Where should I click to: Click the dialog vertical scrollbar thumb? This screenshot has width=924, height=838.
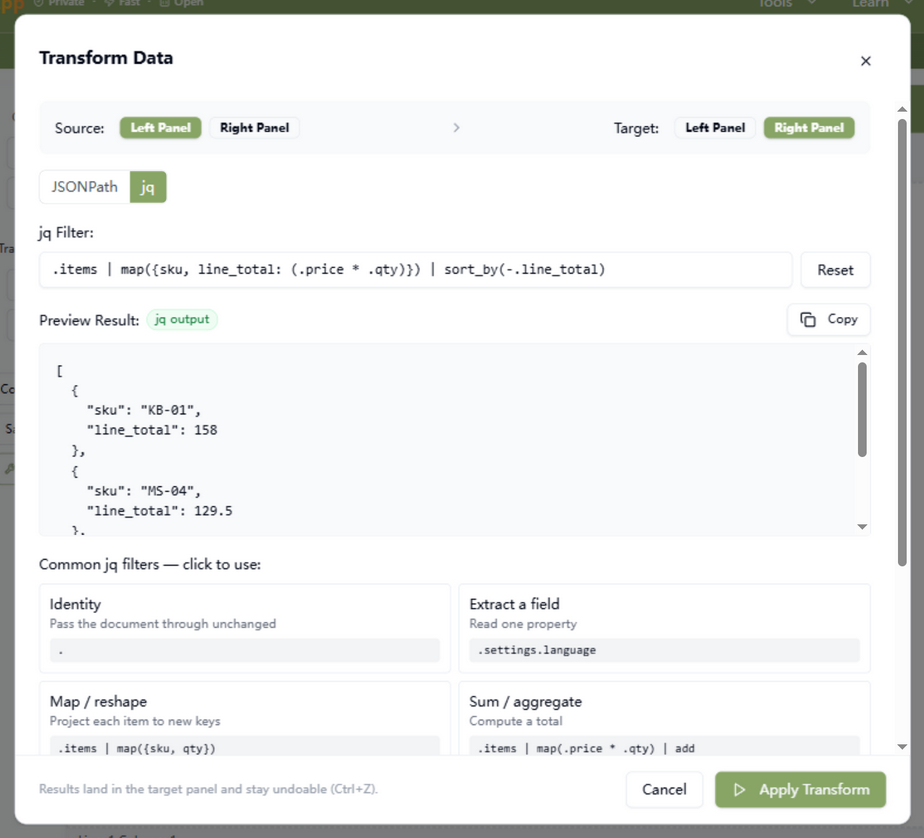902,342
